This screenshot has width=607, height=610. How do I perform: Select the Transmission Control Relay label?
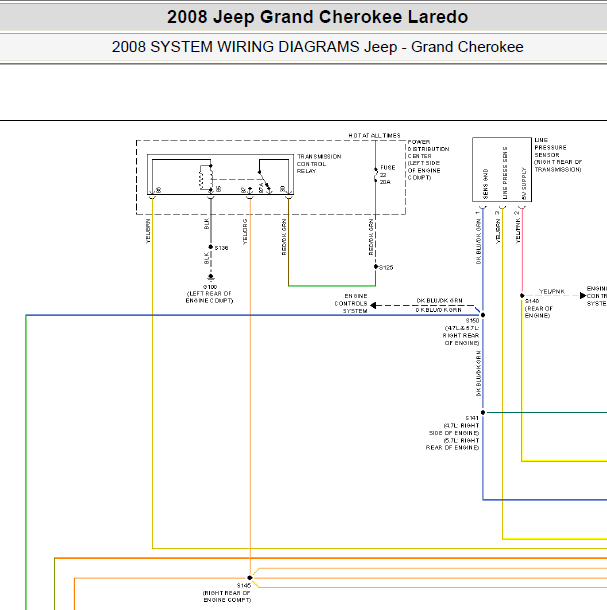319,164
